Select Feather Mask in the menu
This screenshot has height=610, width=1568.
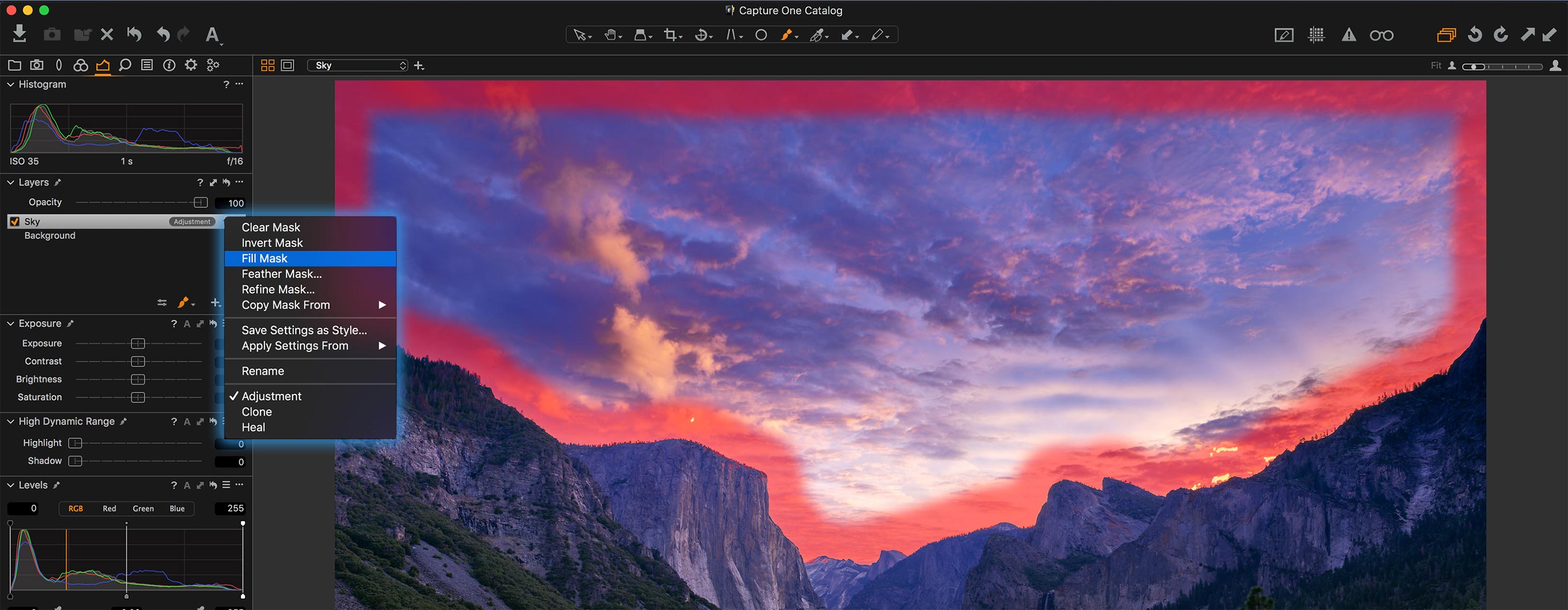pos(281,274)
